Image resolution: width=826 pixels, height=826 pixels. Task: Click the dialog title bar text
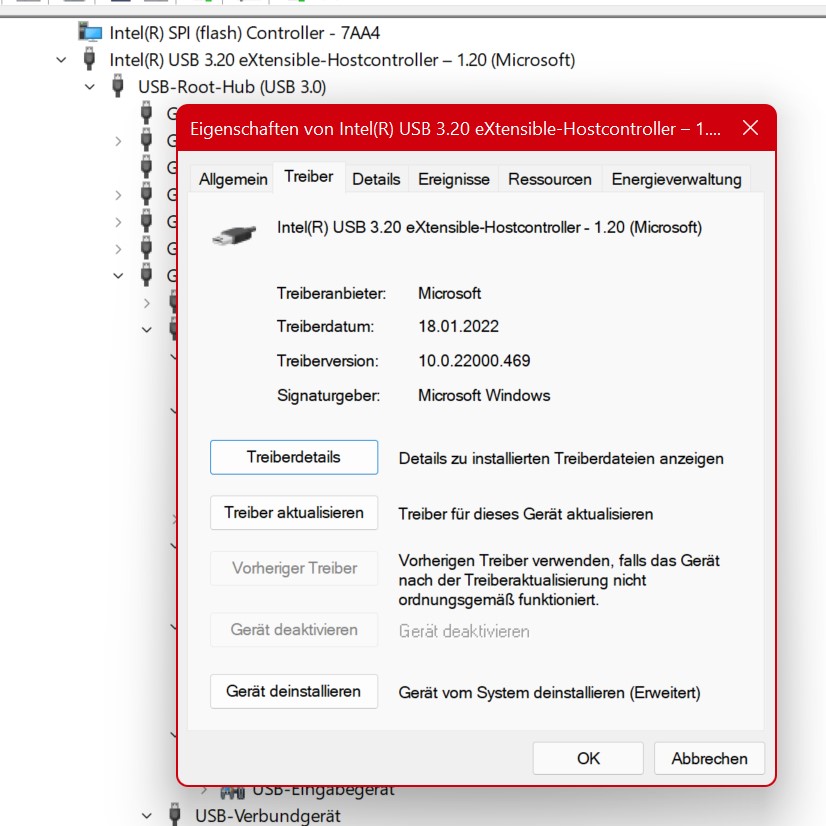pos(455,129)
